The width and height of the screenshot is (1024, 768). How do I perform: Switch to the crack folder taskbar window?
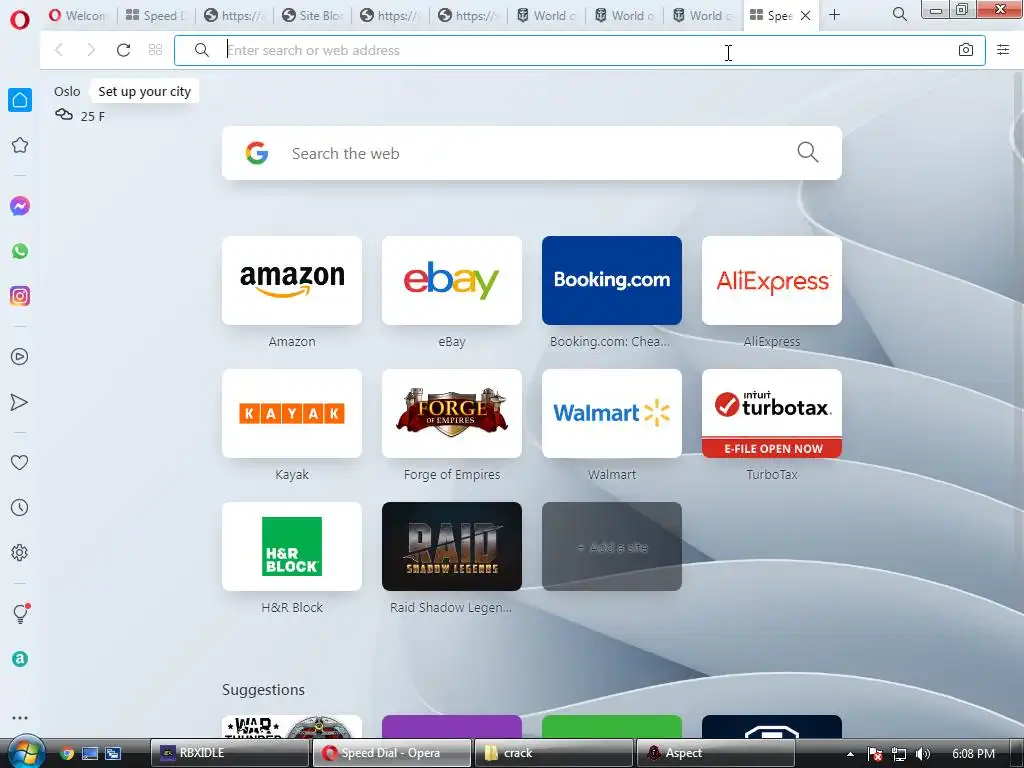(554, 753)
